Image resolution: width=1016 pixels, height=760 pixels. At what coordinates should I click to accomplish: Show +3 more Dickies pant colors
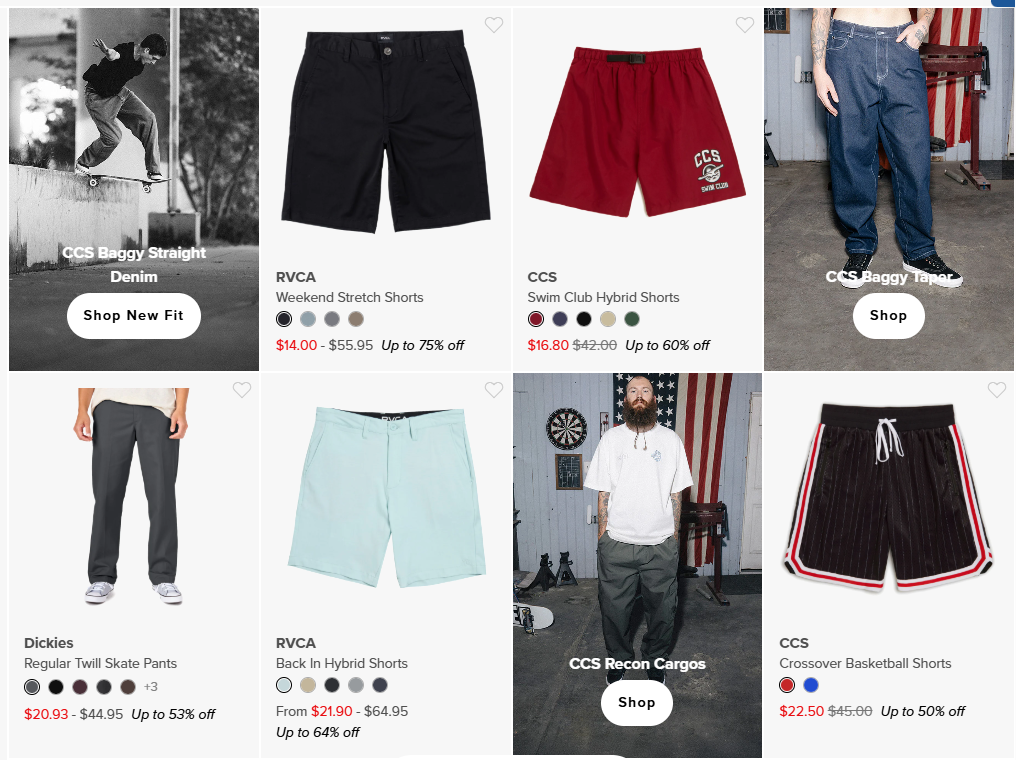[150, 687]
